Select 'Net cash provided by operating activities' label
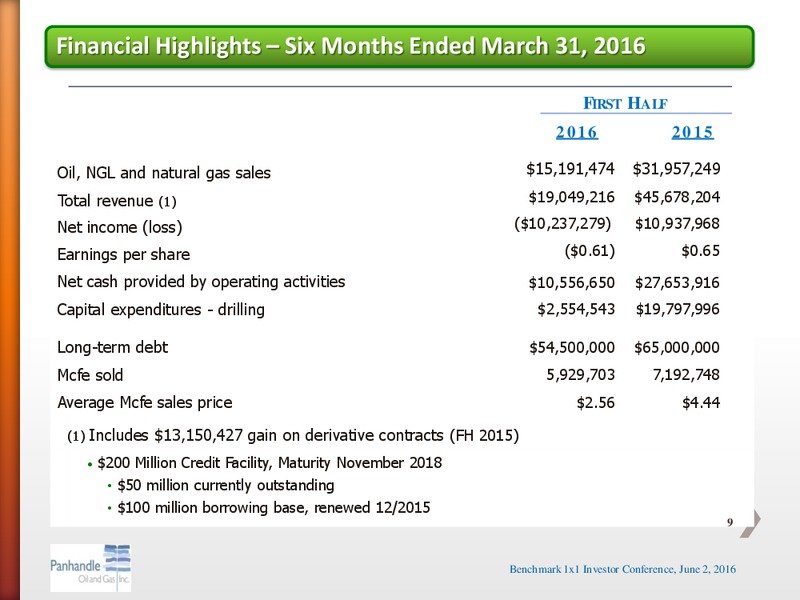The width and height of the screenshot is (800, 600). [201, 282]
